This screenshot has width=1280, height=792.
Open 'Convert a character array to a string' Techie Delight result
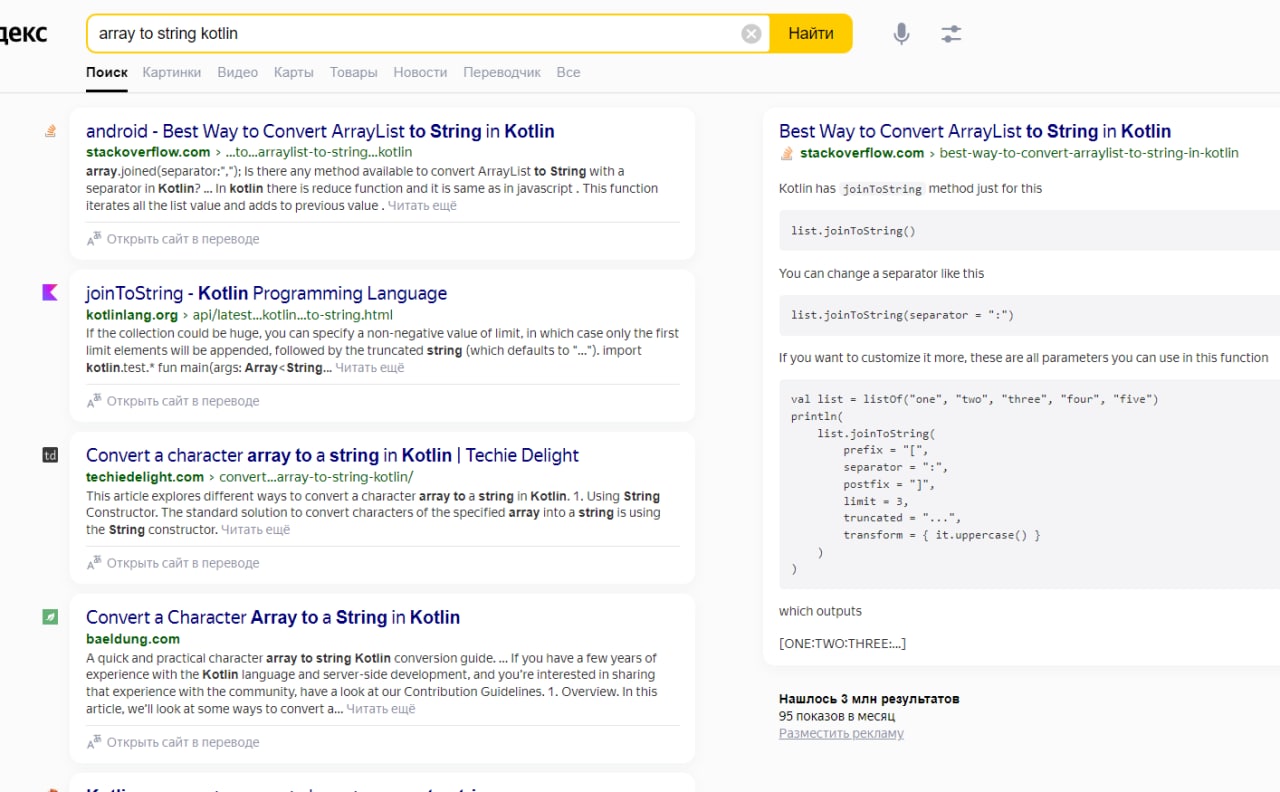pos(332,455)
